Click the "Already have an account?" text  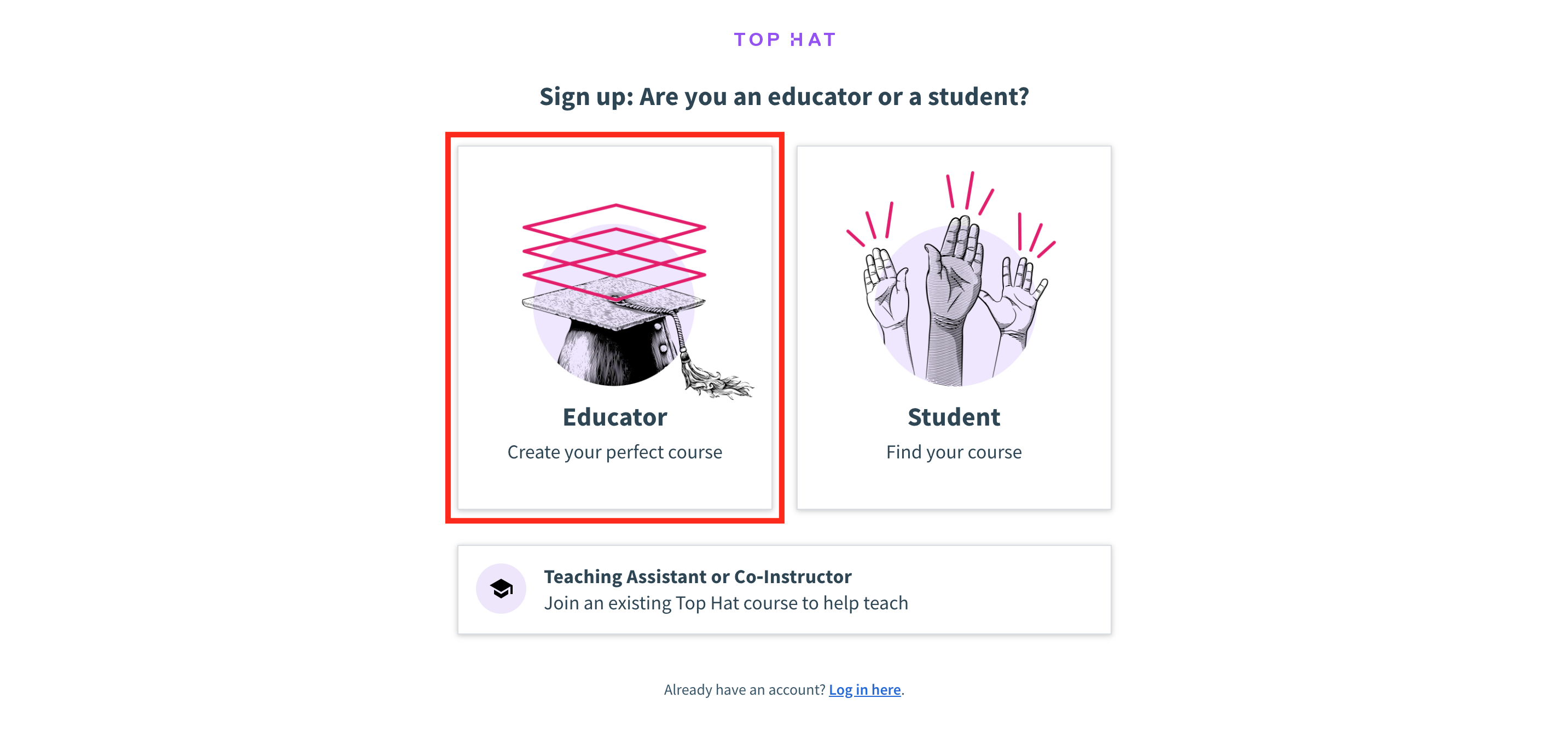[744, 689]
